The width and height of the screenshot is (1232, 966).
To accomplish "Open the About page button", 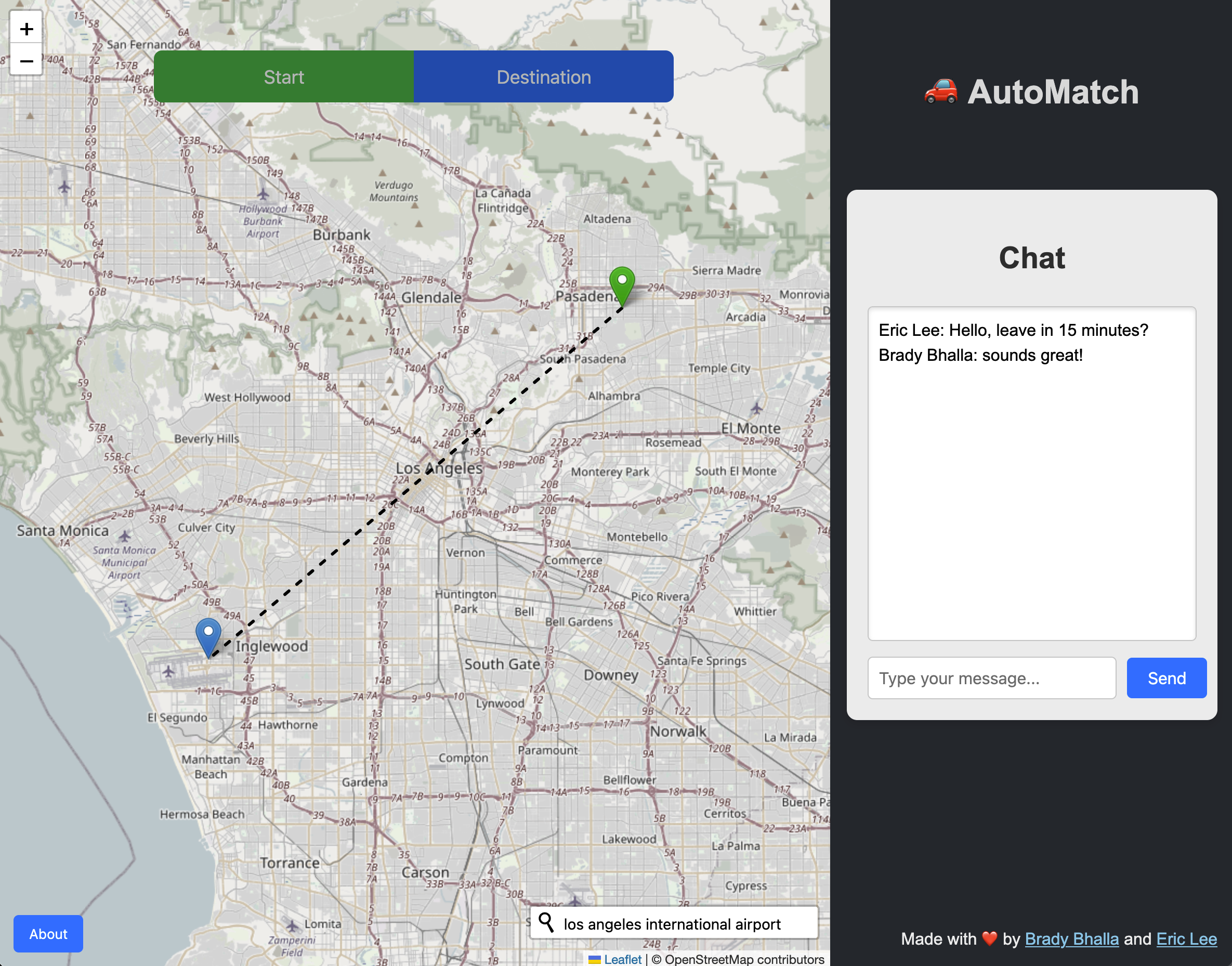I will coord(48,934).
